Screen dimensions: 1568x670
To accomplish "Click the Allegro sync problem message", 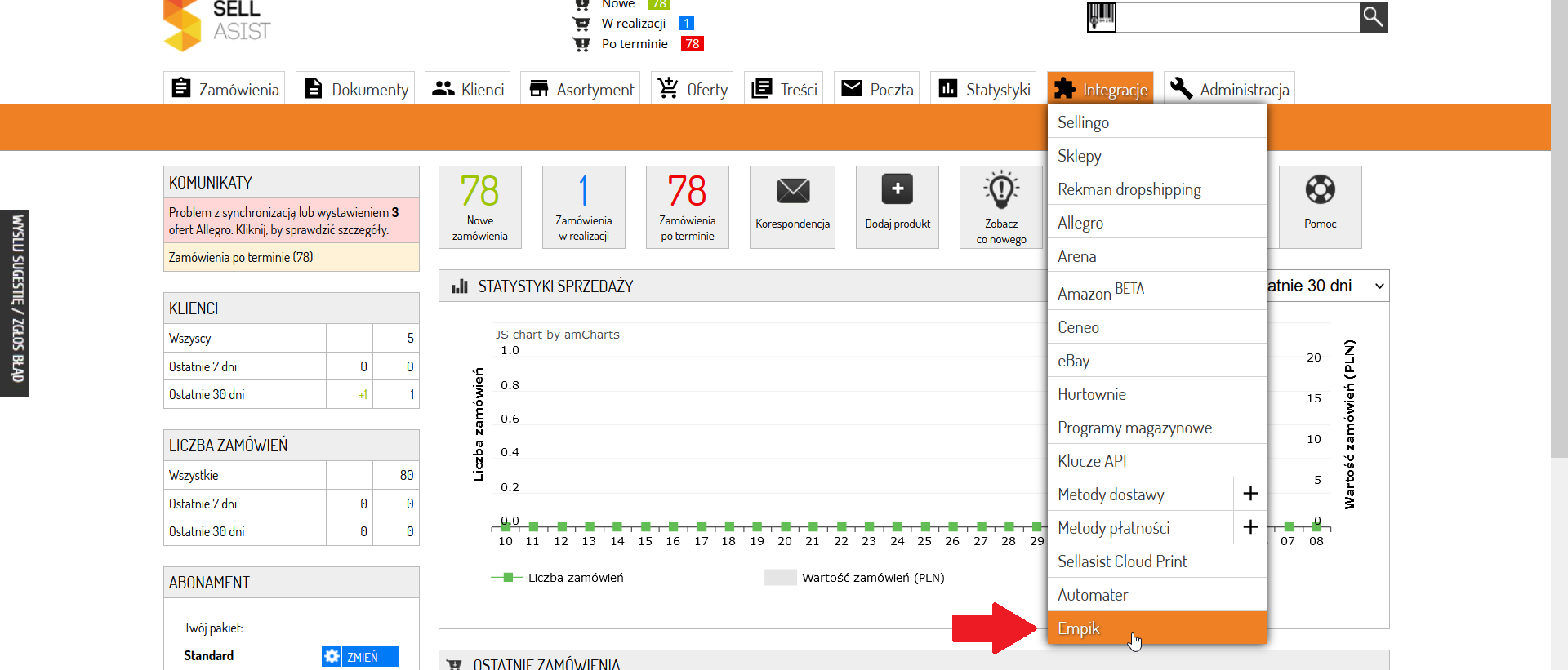I will (x=291, y=220).
